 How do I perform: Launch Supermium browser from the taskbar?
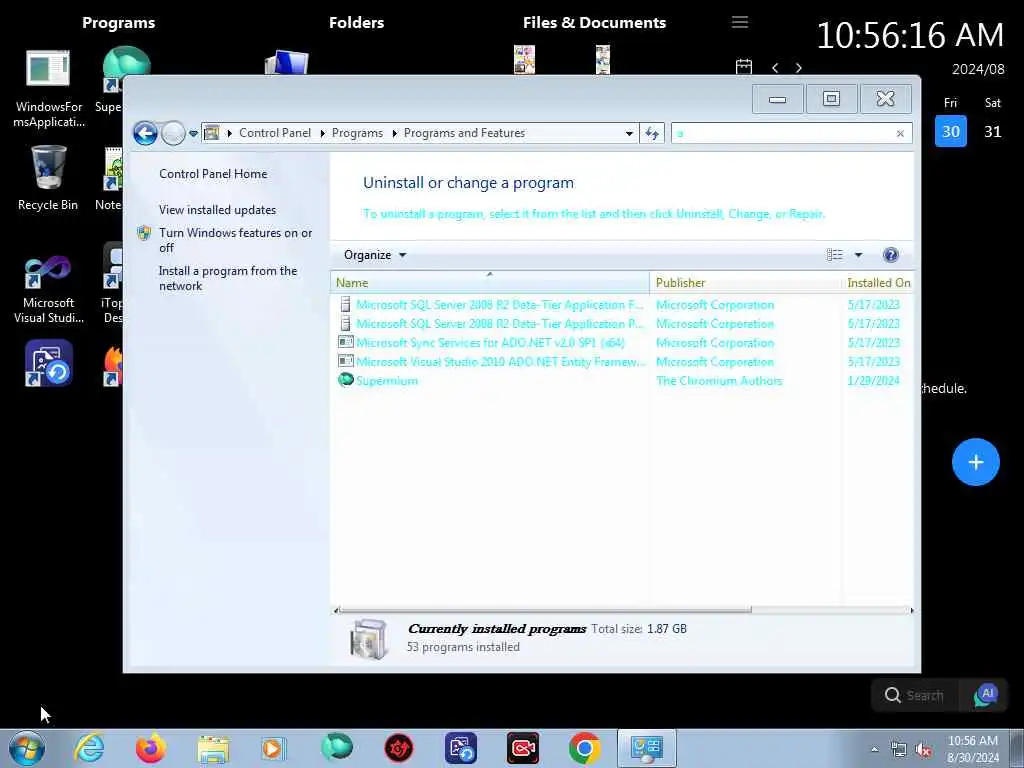[x=337, y=747]
